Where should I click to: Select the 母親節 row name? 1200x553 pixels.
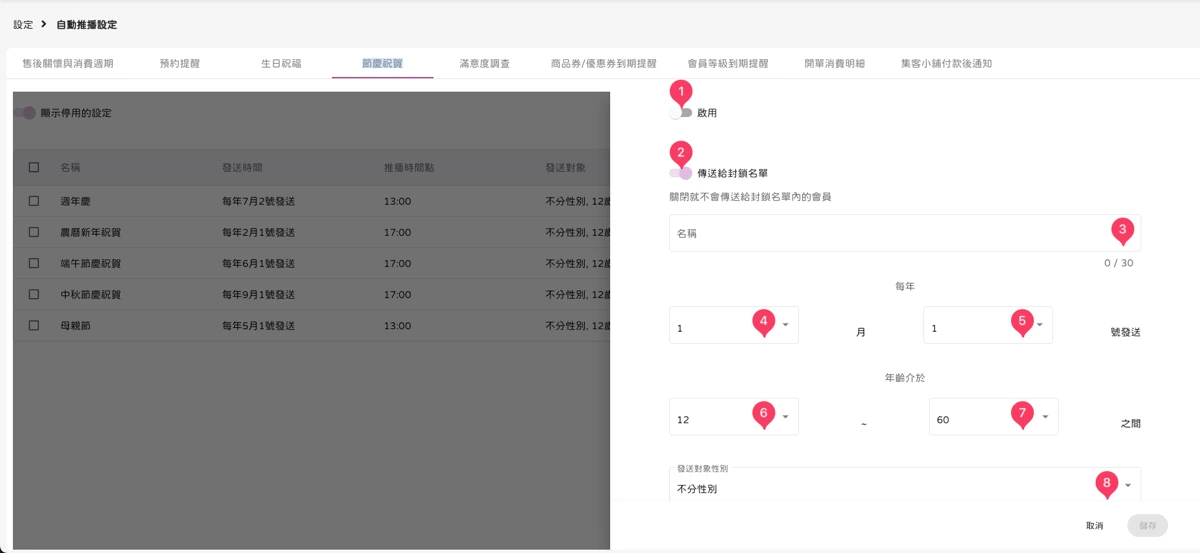75,326
